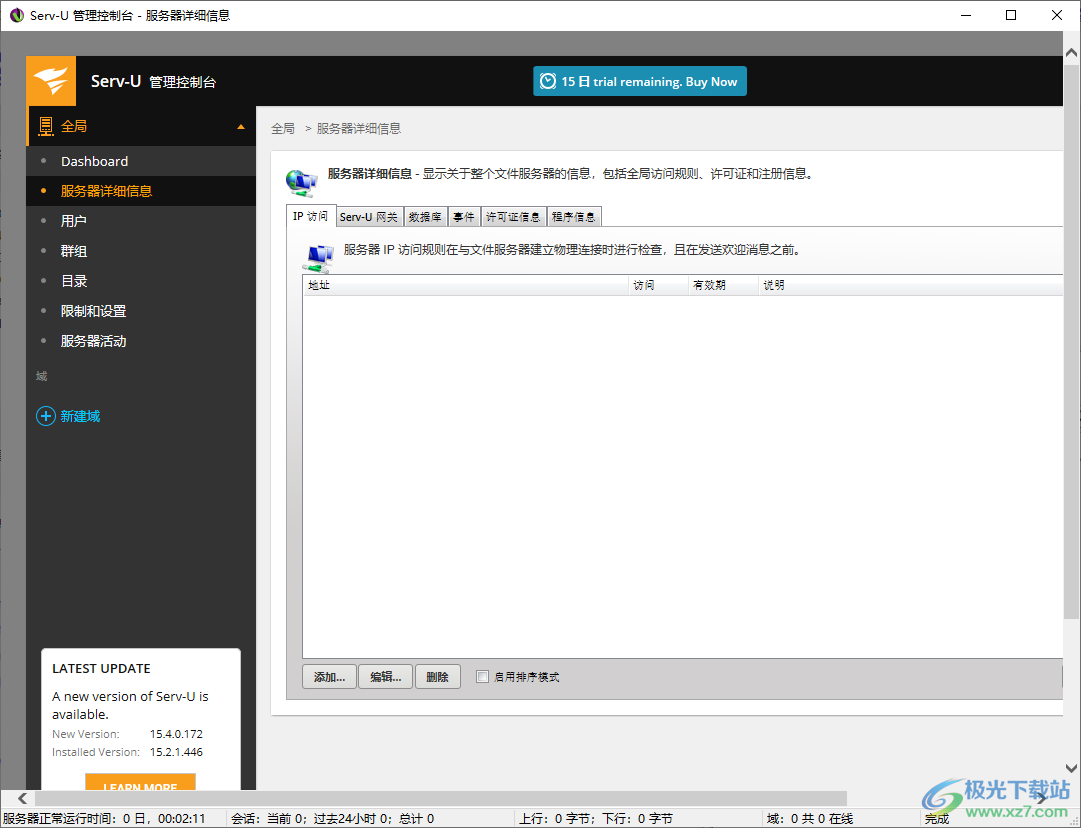This screenshot has width=1081, height=828.
Task: Open 群组 in the sidebar
Action: pos(141,251)
